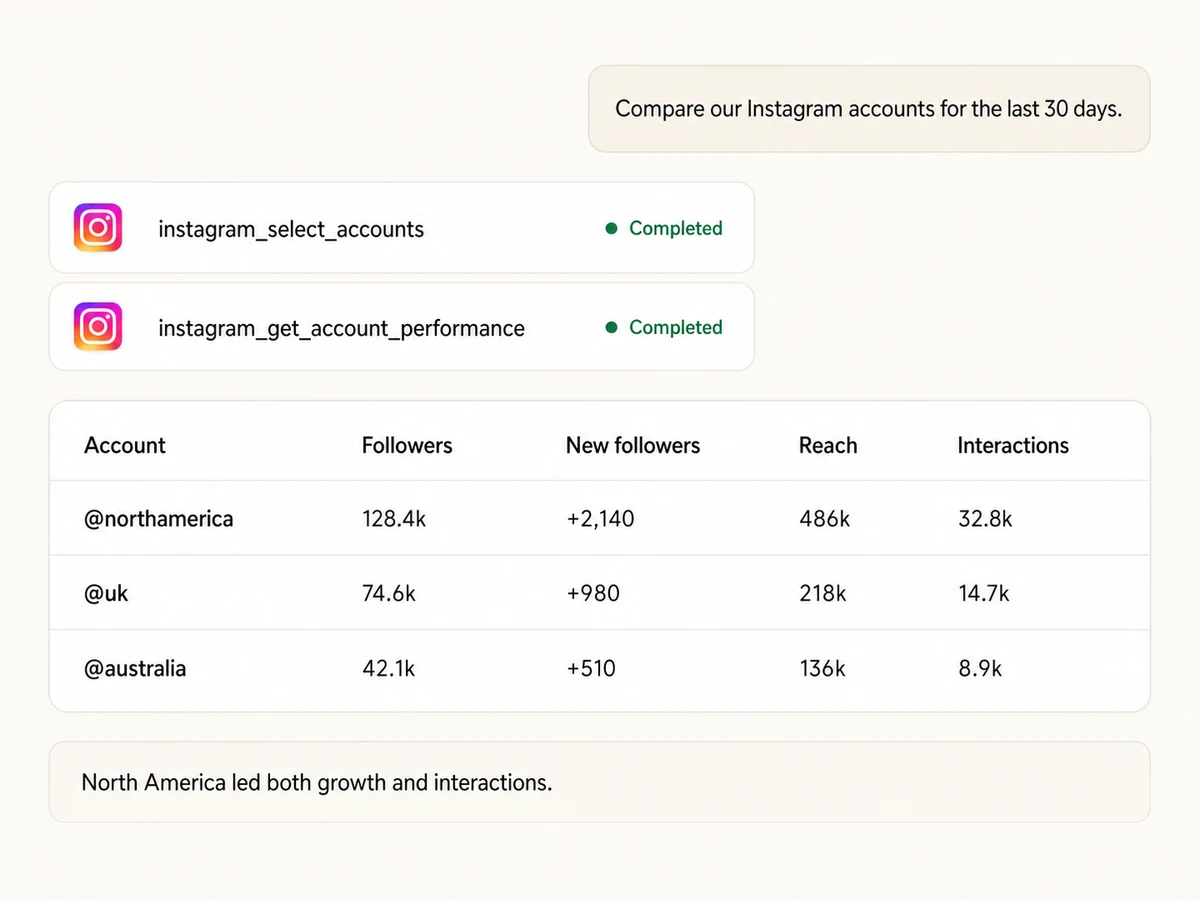Click the 136k reach value
Screen dimensions: 1200x900
pyautogui.click(x=822, y=668)
